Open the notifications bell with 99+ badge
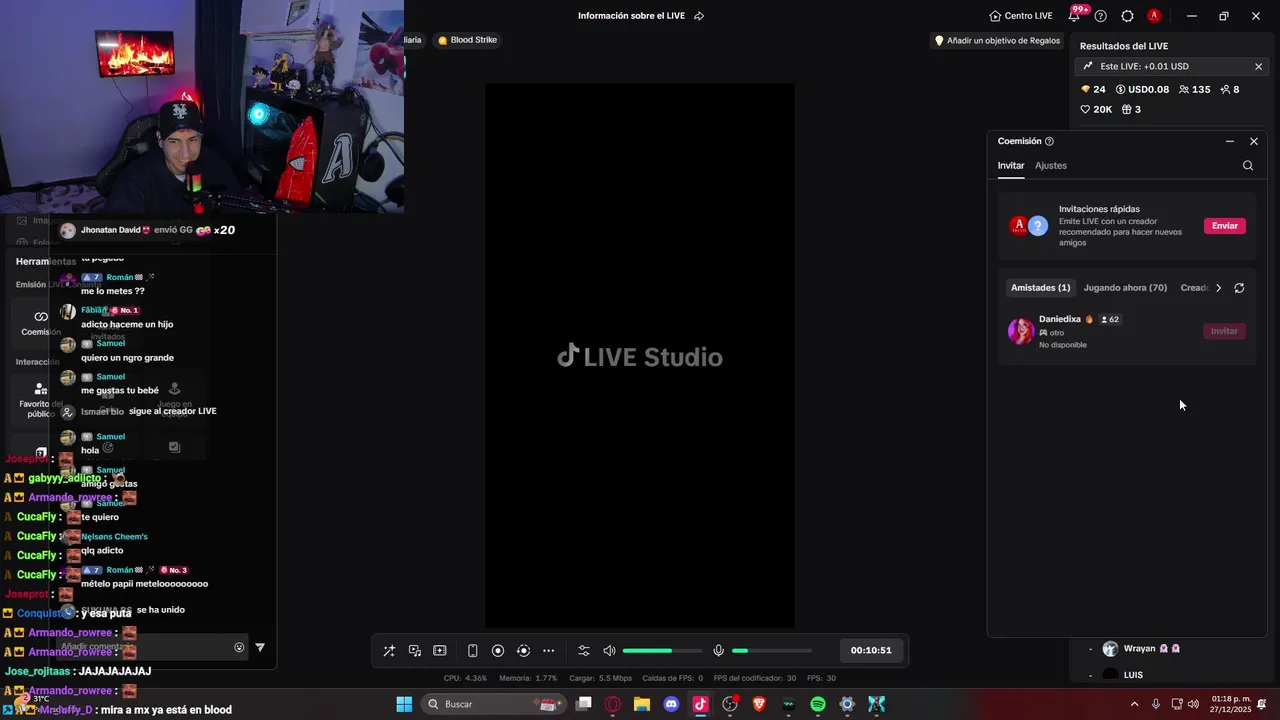The height and width of the screenshot is (720, 1280). 1076,15
